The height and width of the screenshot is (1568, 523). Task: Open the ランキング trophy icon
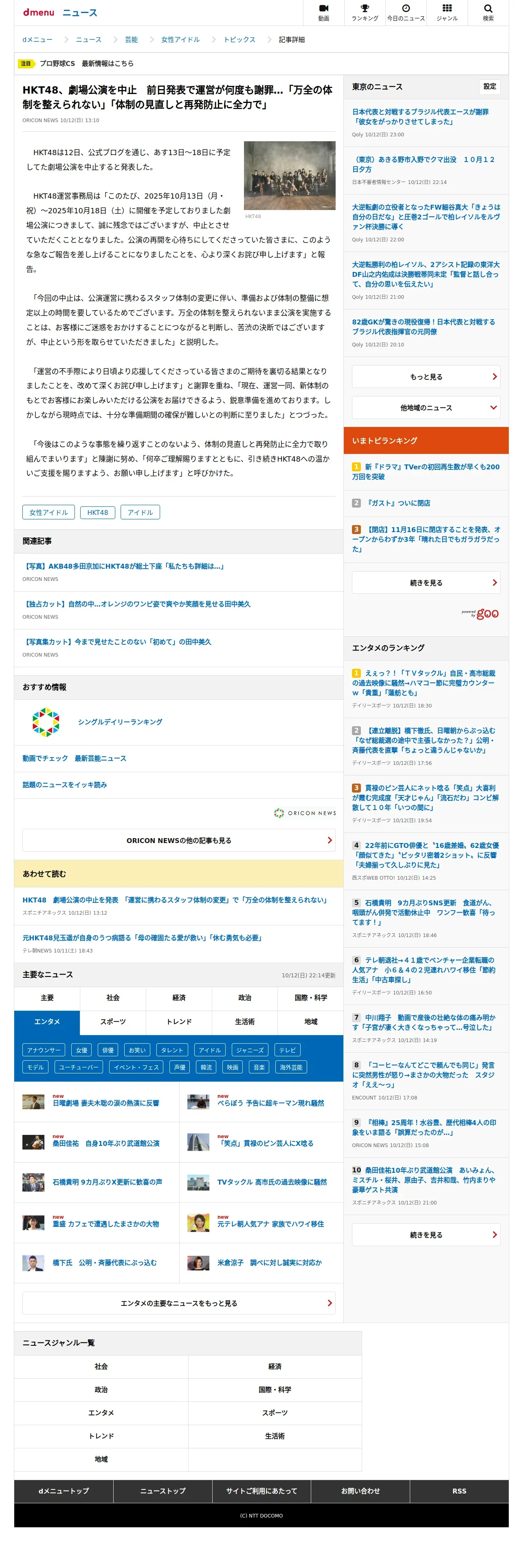click(365, 12)
